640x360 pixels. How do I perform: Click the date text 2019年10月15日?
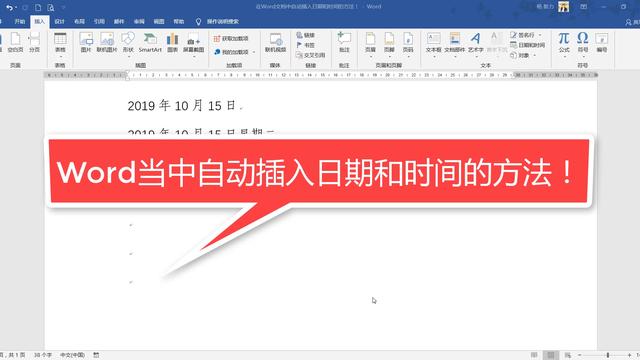(x=182, y=106)
